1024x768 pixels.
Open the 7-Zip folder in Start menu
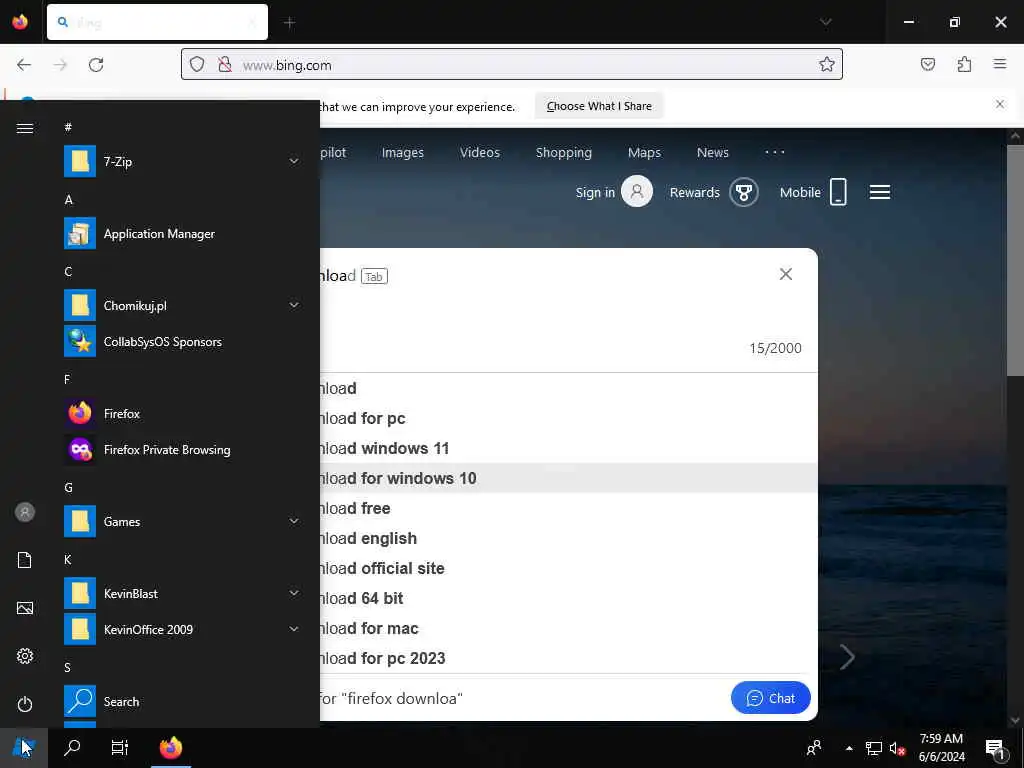[182, 161]
